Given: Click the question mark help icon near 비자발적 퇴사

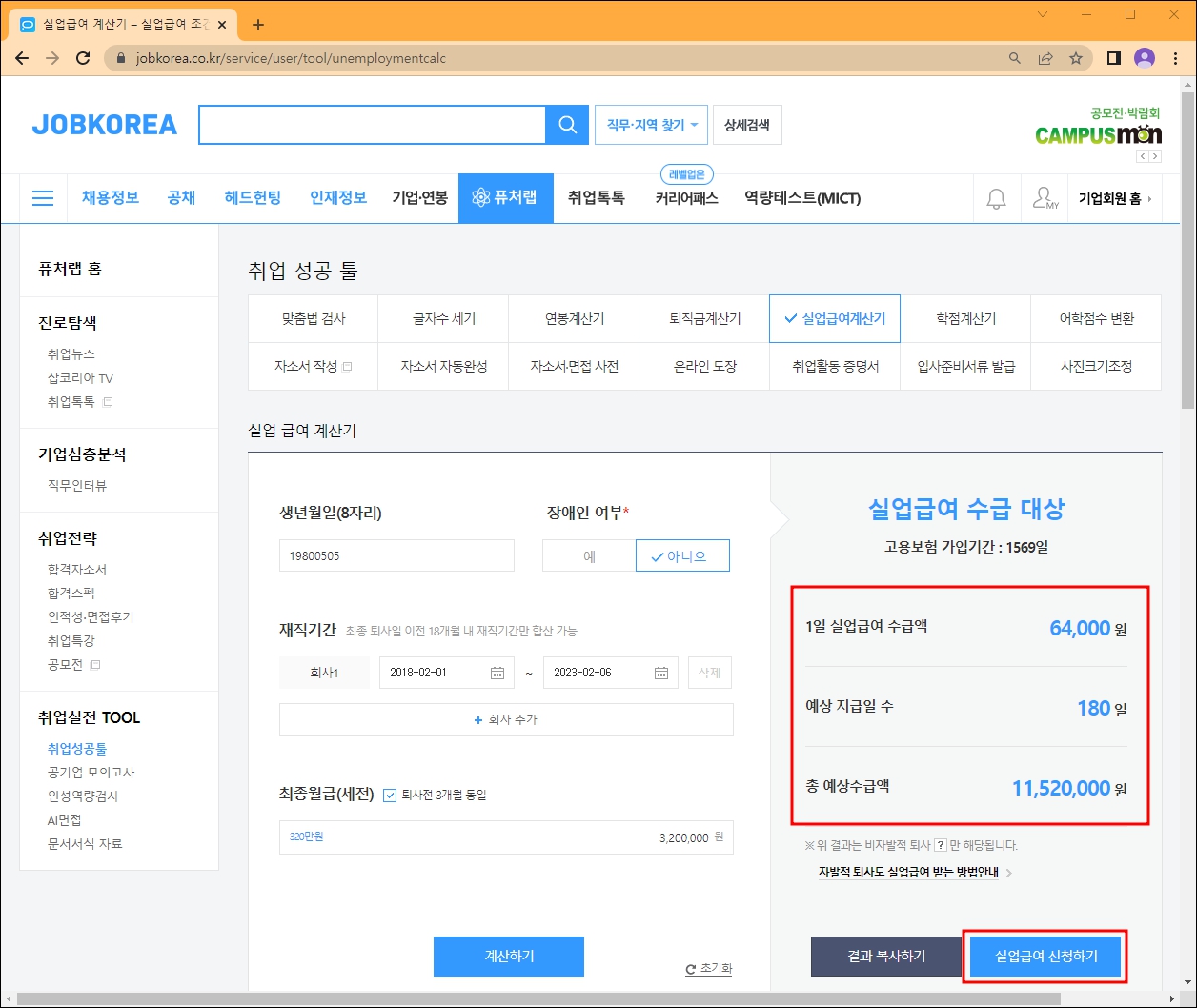Looking at the screenshot, I should [x=941, y=845].
